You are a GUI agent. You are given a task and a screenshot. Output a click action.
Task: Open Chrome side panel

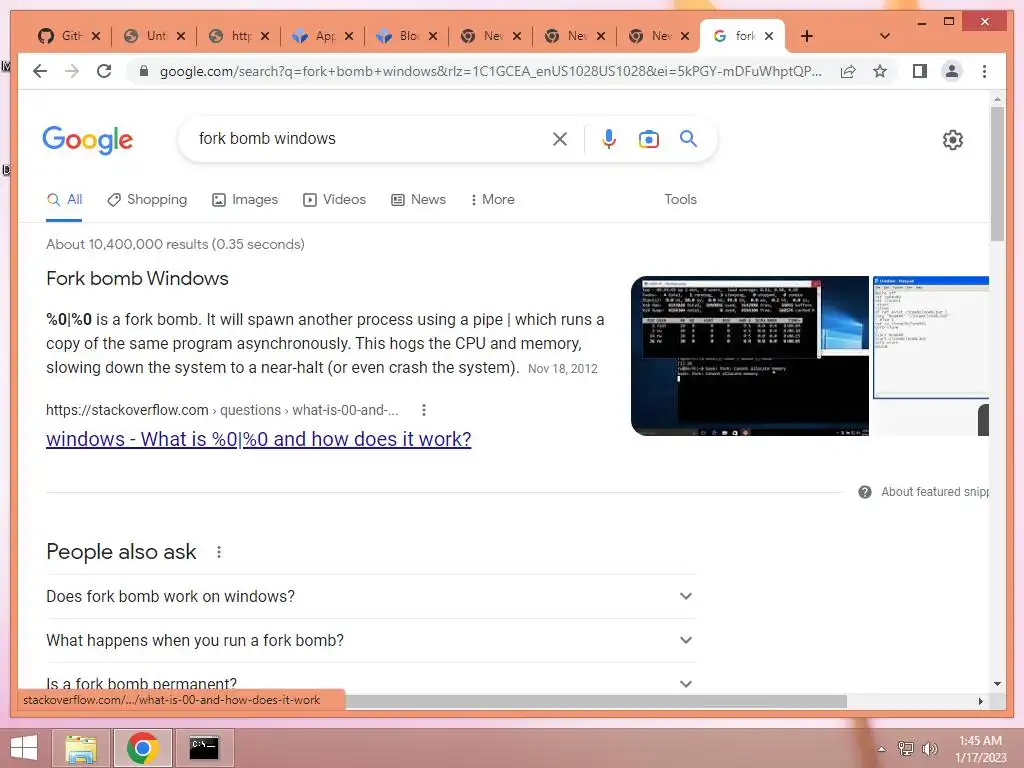point(920,71)
